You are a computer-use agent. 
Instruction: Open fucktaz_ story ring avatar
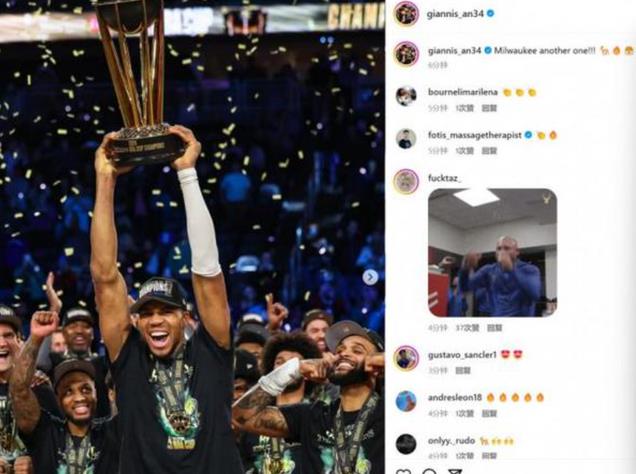(x=406, y=181)
